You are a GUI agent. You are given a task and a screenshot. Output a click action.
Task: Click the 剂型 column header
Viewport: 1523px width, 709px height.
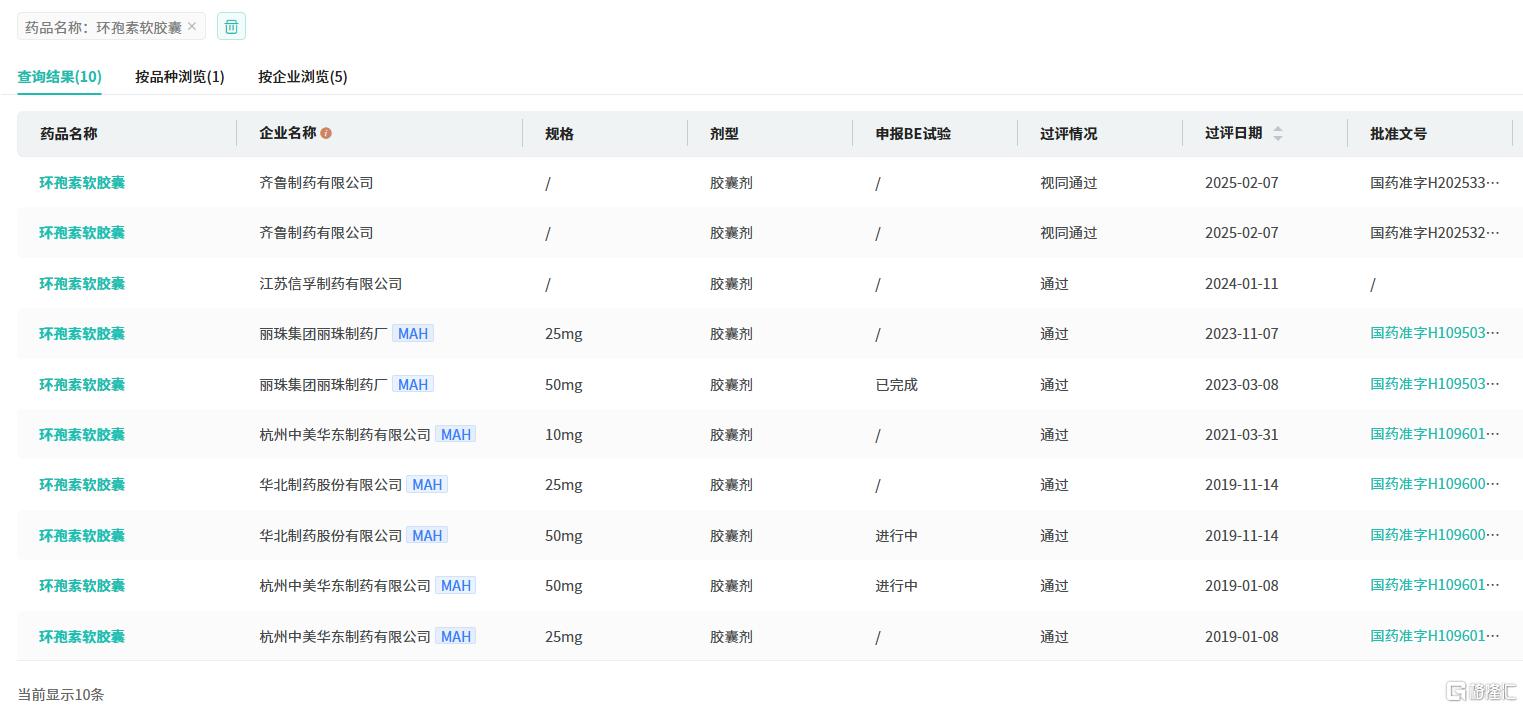pyautogui.click(x=725, y=133)
